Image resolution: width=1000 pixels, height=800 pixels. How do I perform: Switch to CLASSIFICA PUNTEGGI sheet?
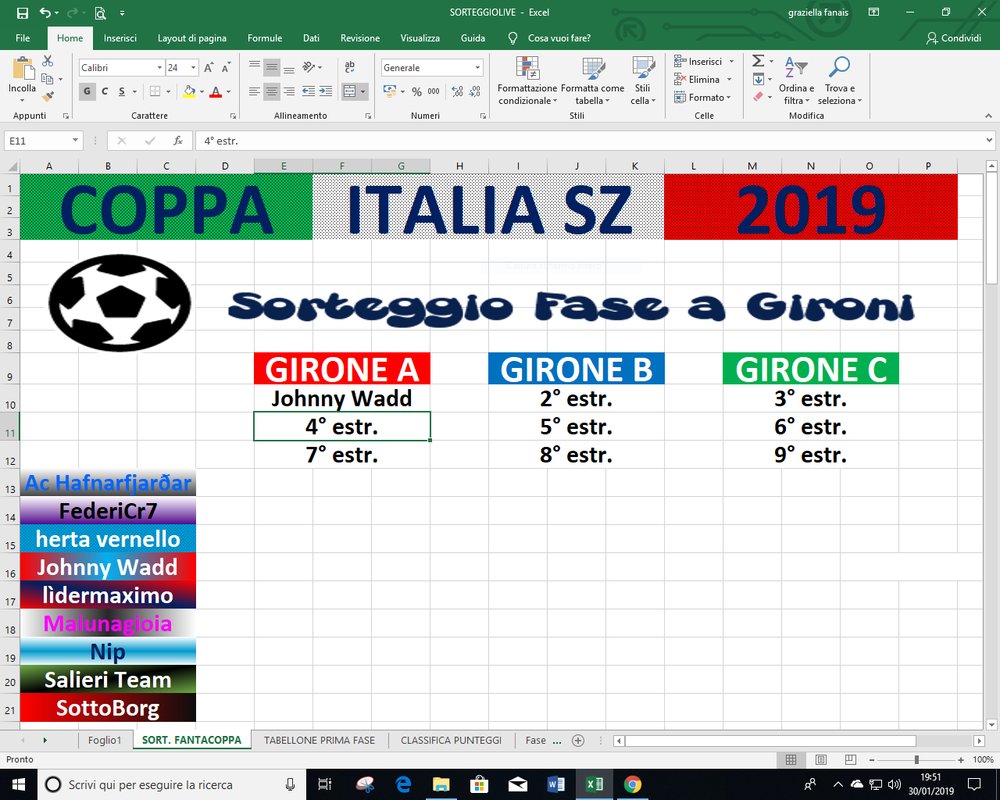[x=451, y=741]
